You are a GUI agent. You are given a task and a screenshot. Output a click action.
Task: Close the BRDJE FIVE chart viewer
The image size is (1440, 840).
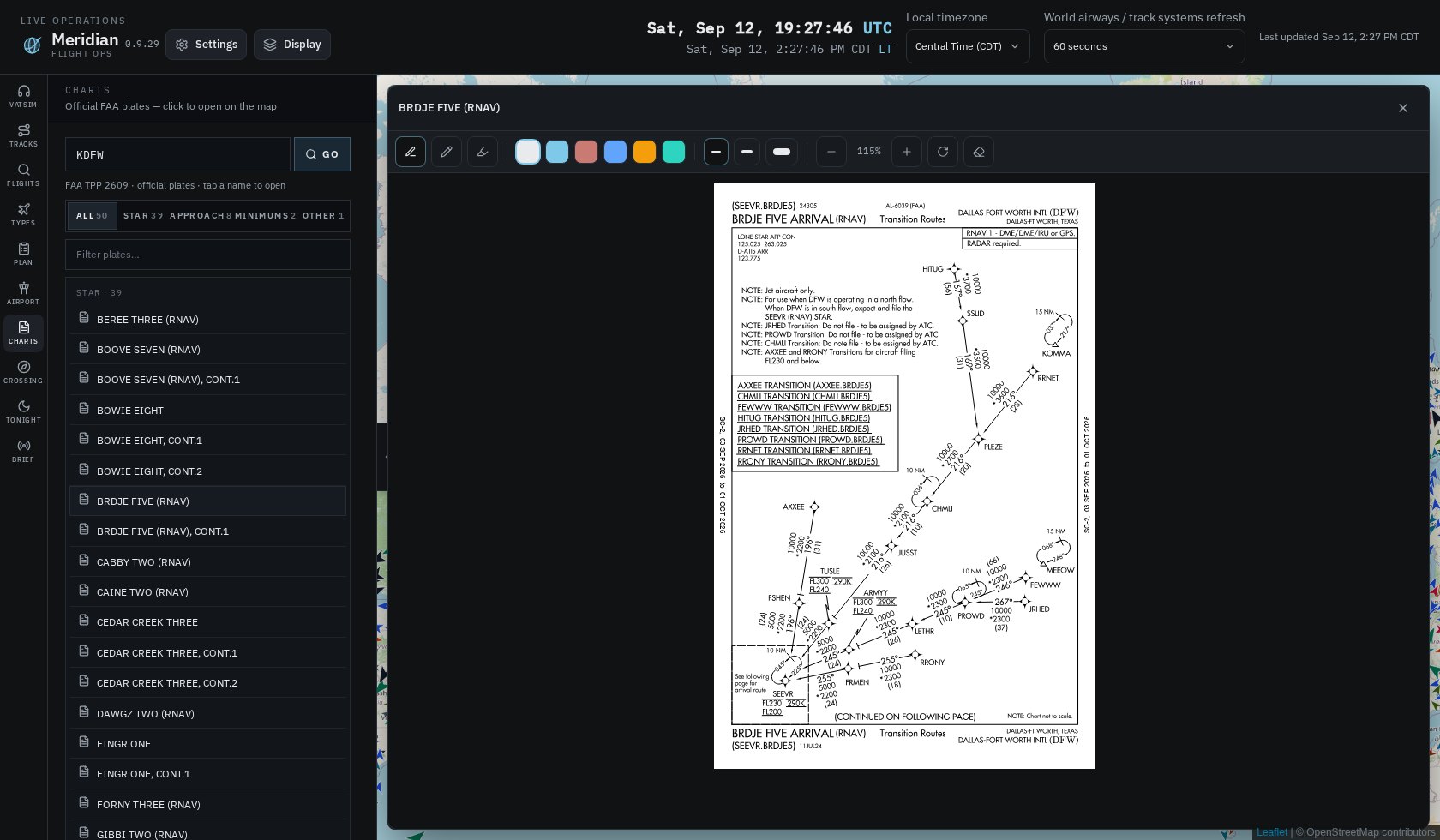point(1403,108)
